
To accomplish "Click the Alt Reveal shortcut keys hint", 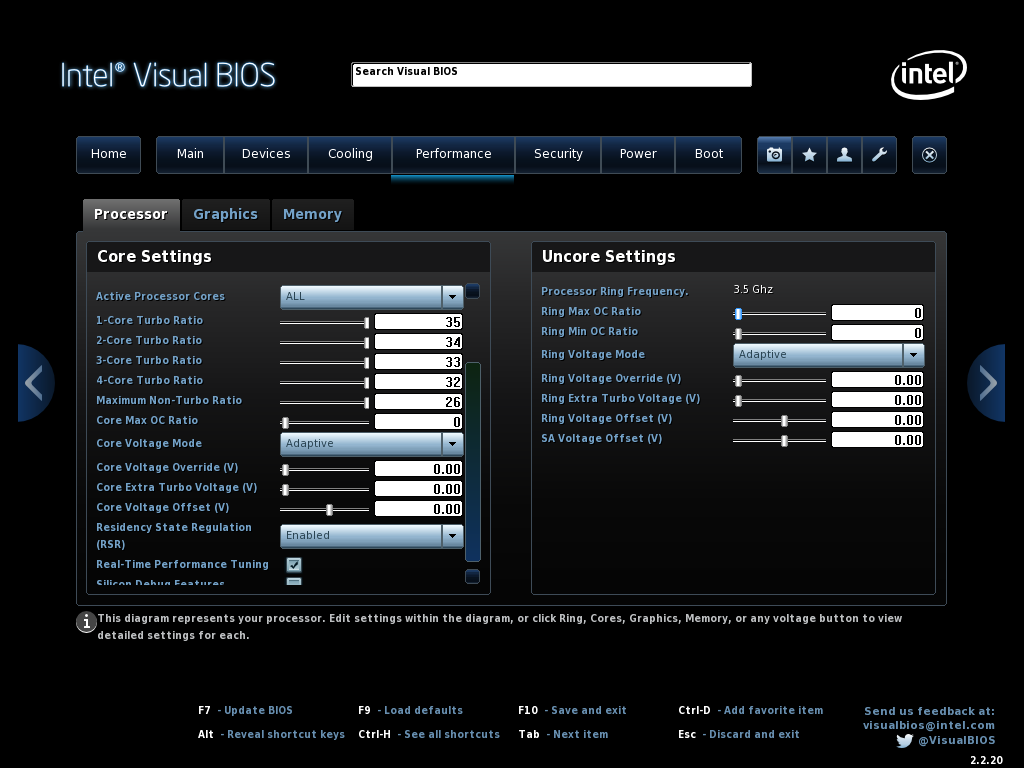I will tap(271, 735).
